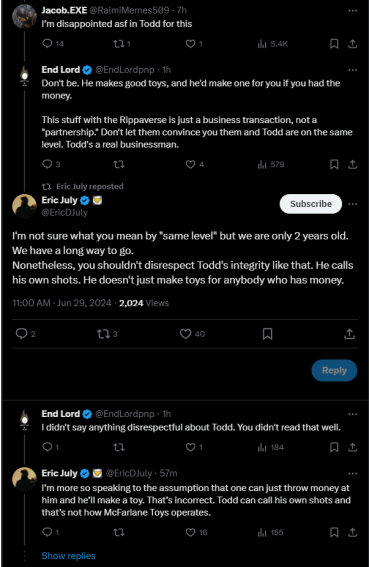Bookmark Eric July's main tweet

(267, 334)
